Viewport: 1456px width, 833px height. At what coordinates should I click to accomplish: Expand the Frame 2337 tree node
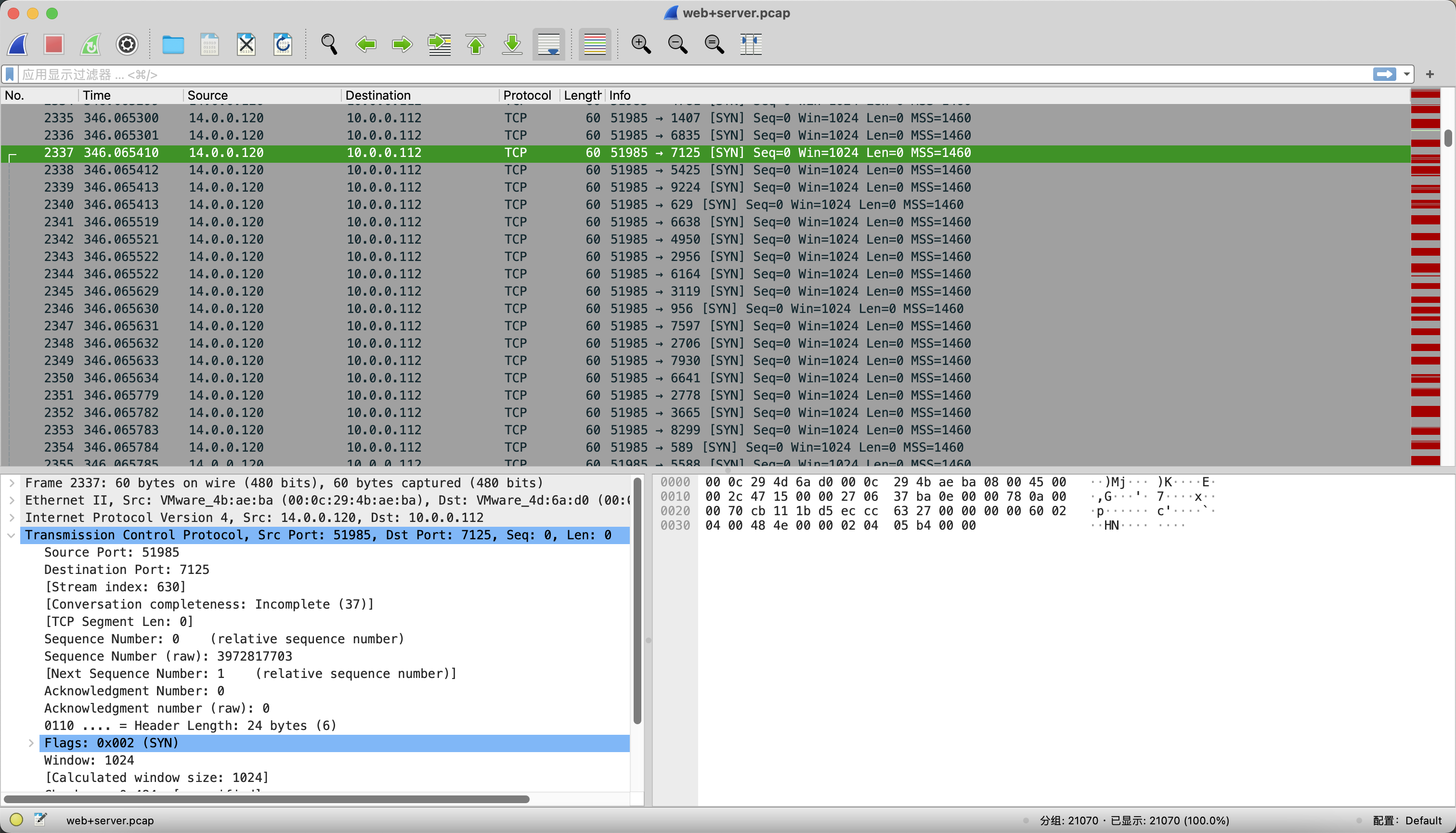pos(12,483)
